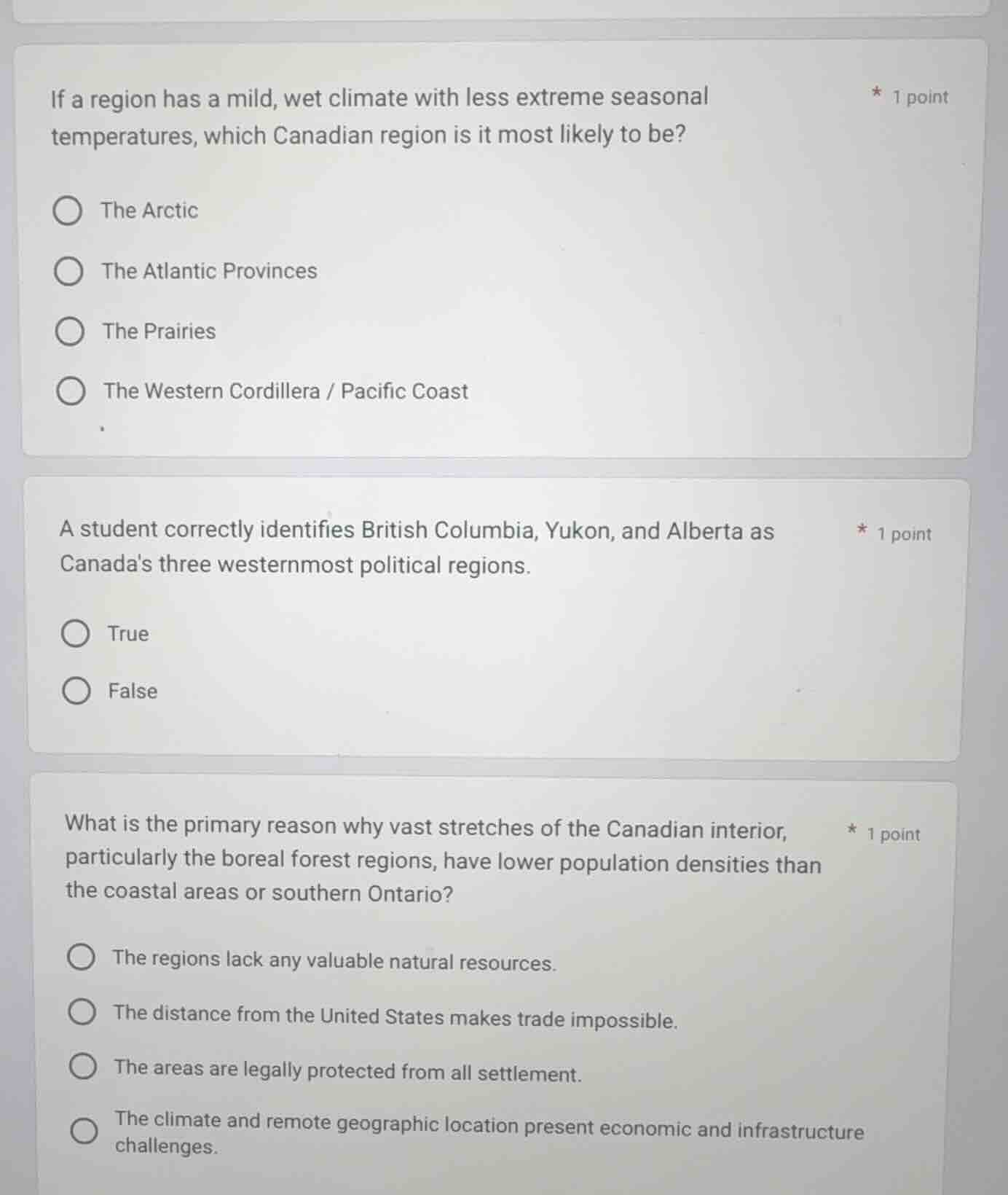
Task: Select 'The Western Cordillera / Pacific Coast'
Action: click(71, 392)
